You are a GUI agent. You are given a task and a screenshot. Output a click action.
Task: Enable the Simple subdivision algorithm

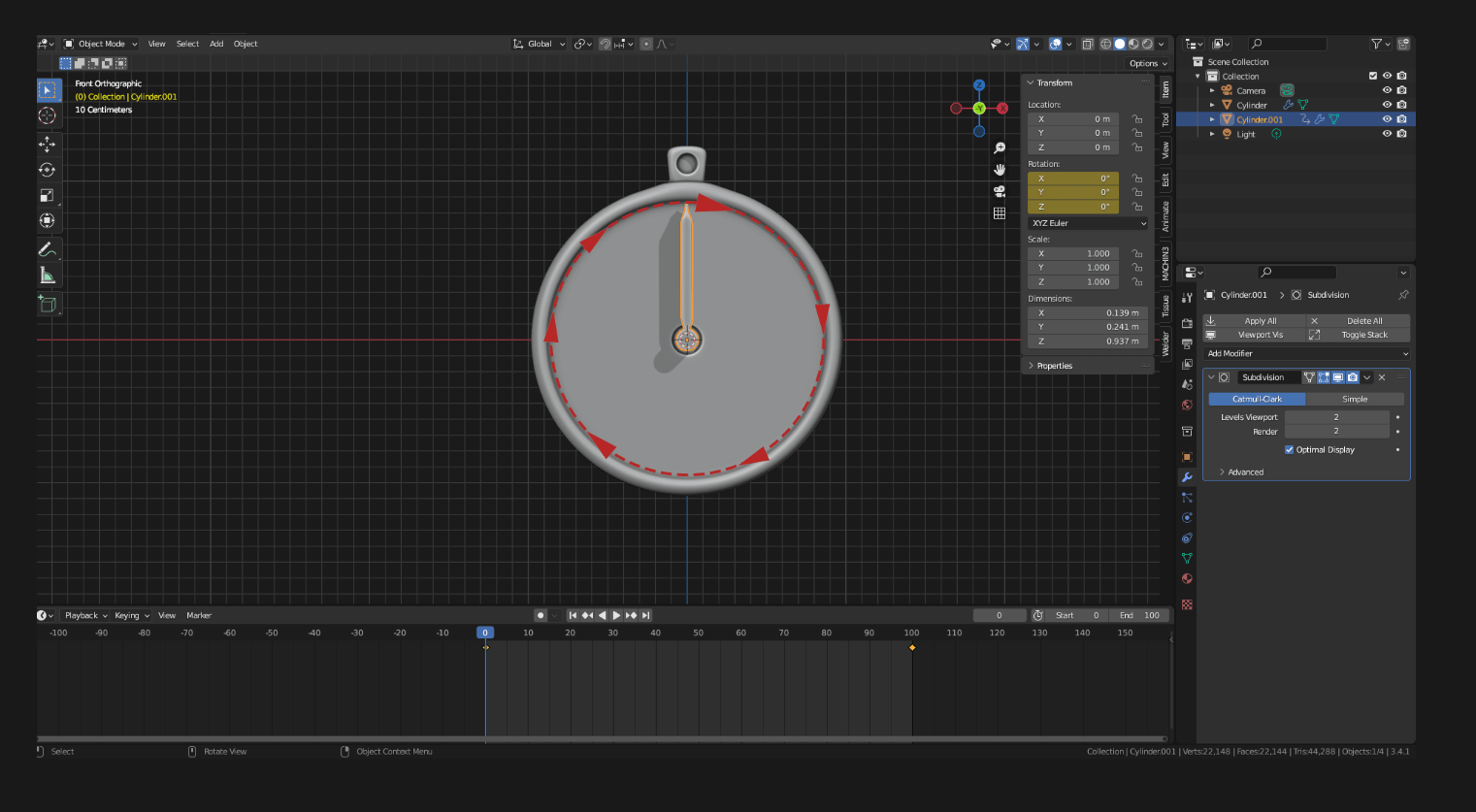[1355, 399]
